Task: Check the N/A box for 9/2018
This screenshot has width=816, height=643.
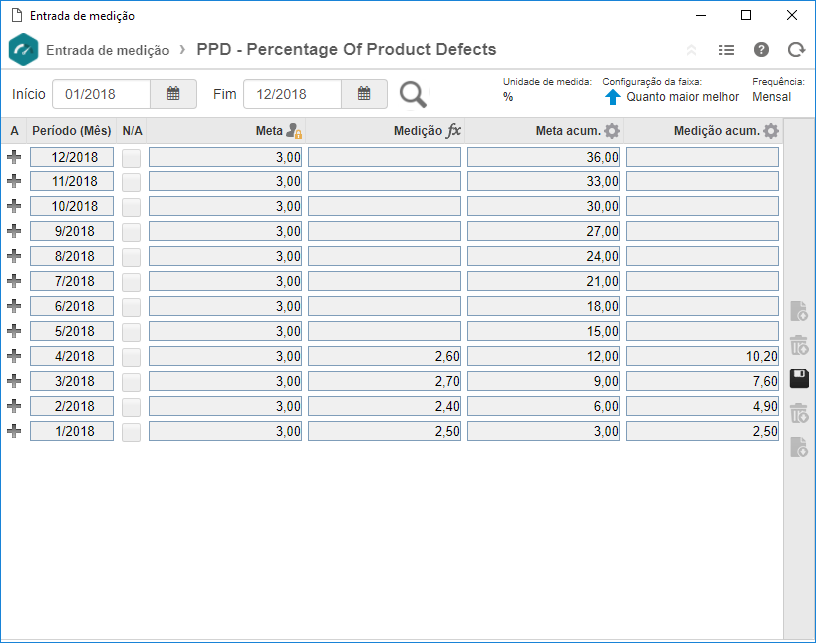Action: (132, 232)
